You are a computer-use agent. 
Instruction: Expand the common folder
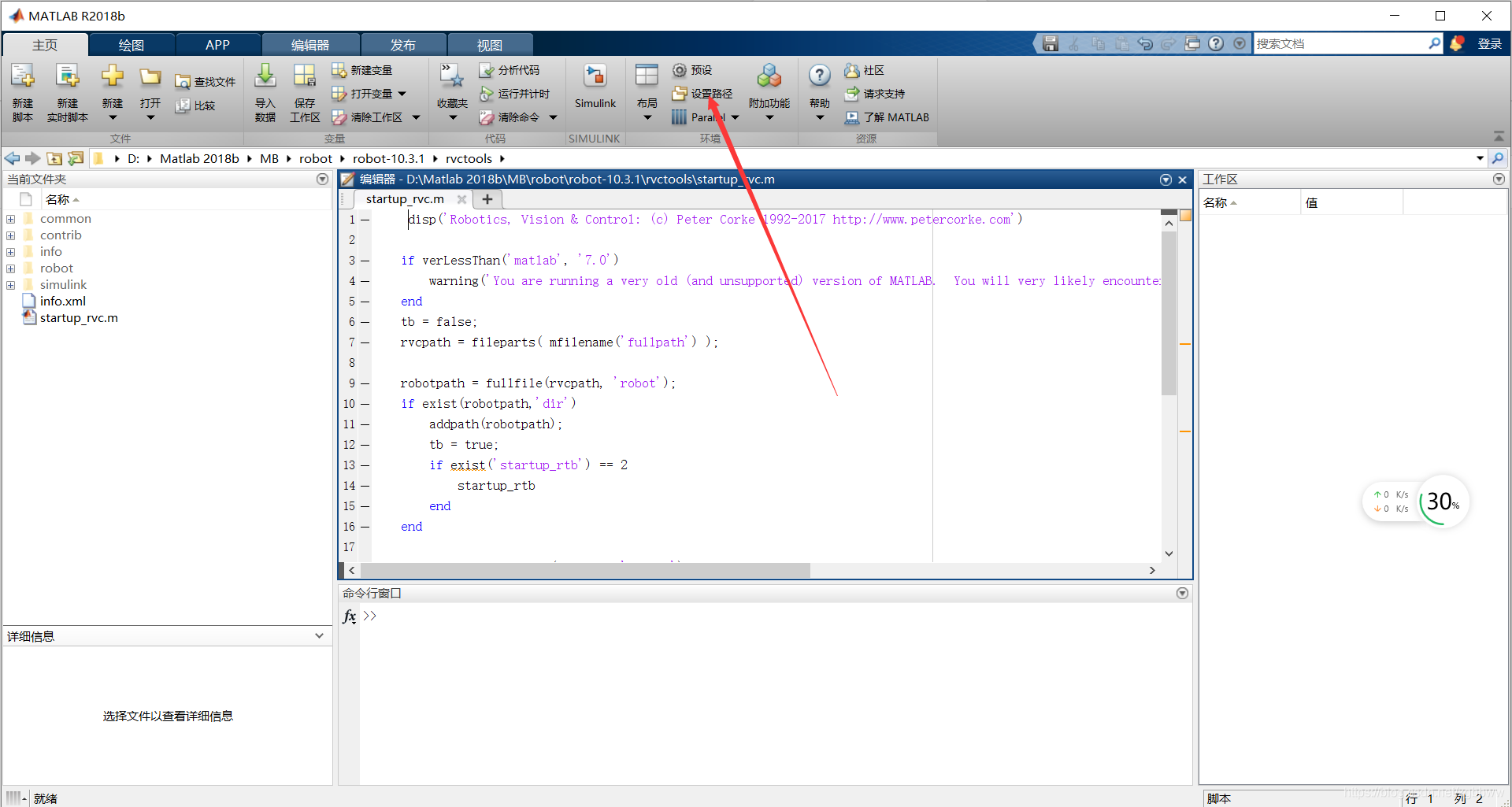pos(11,219)
